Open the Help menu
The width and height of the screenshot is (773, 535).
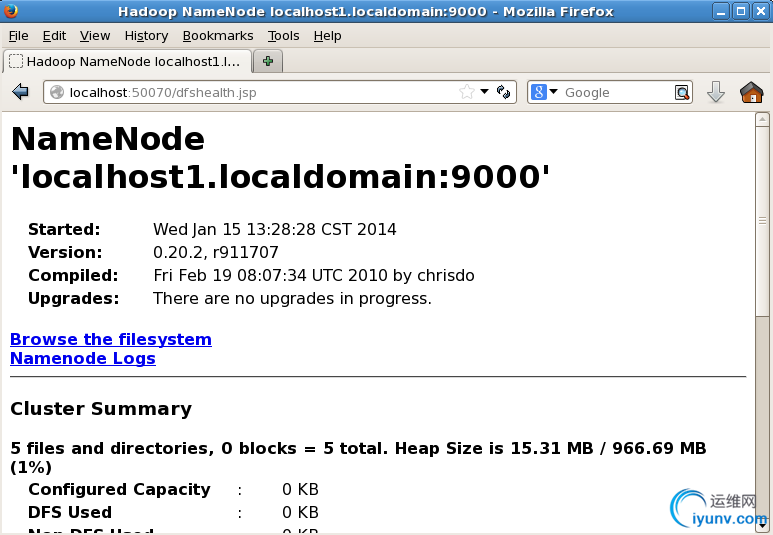pos(327,36)
